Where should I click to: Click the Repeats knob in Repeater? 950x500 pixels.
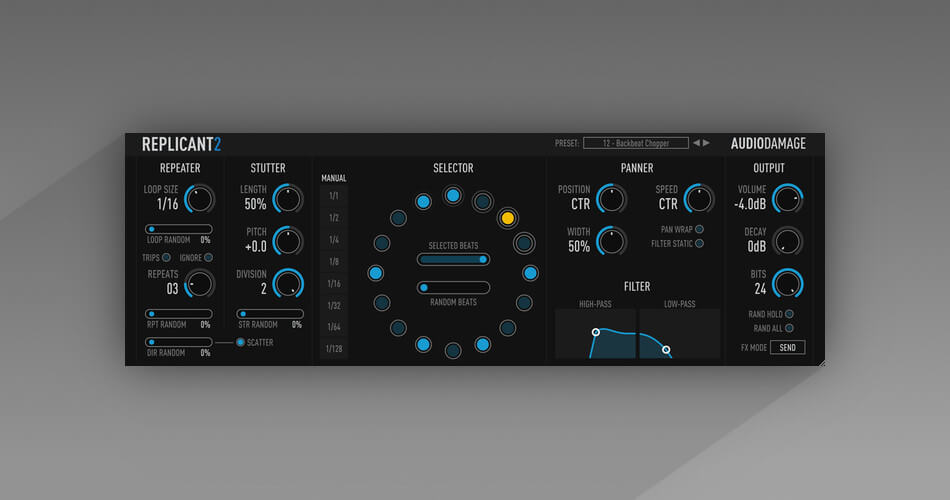click(x=199, y=284)
